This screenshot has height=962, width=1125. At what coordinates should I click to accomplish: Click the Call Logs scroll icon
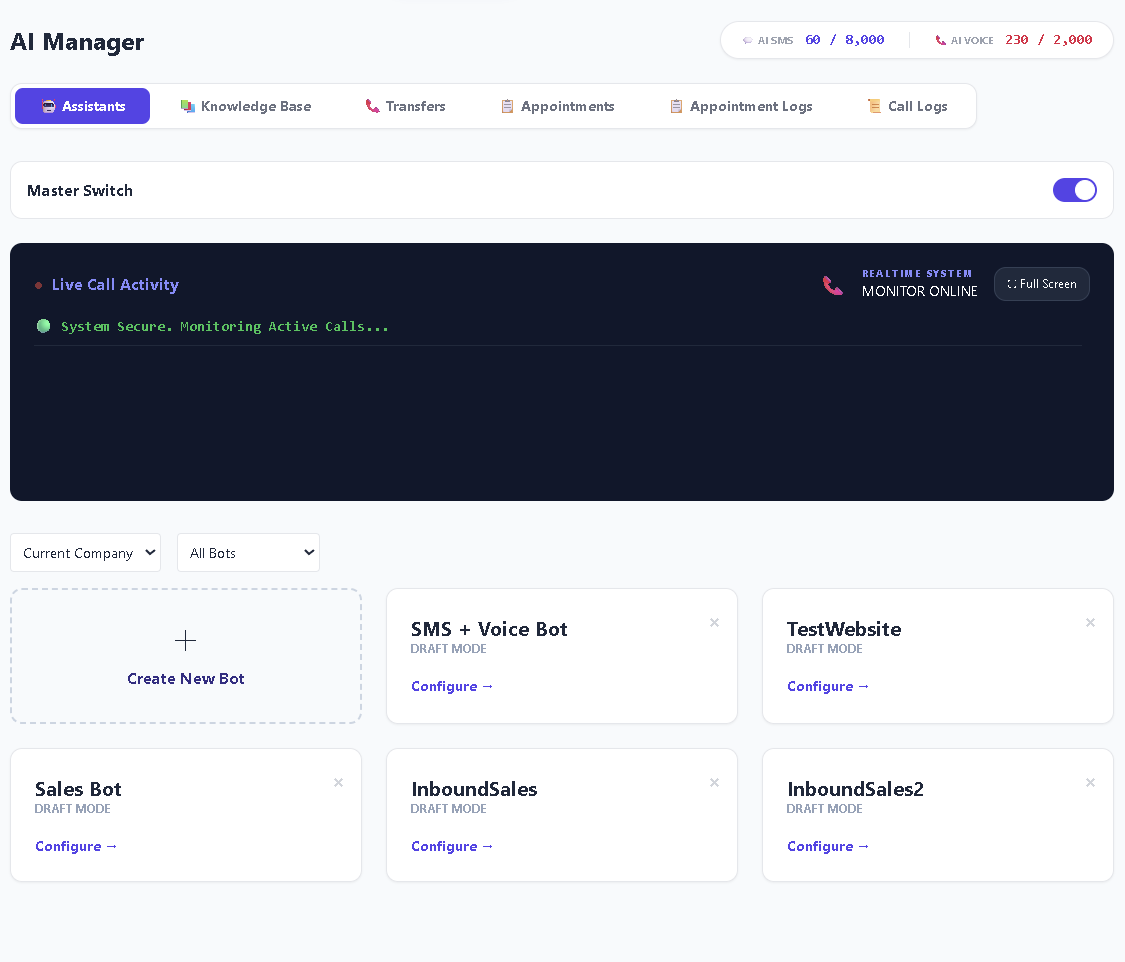(x=874, y=106)
